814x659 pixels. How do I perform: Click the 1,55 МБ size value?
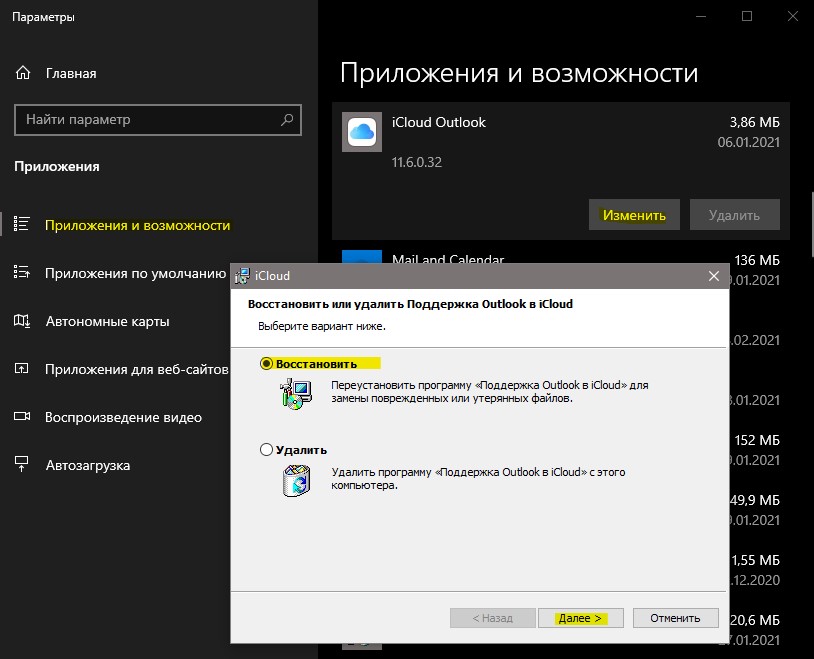(x=755, y=560)
